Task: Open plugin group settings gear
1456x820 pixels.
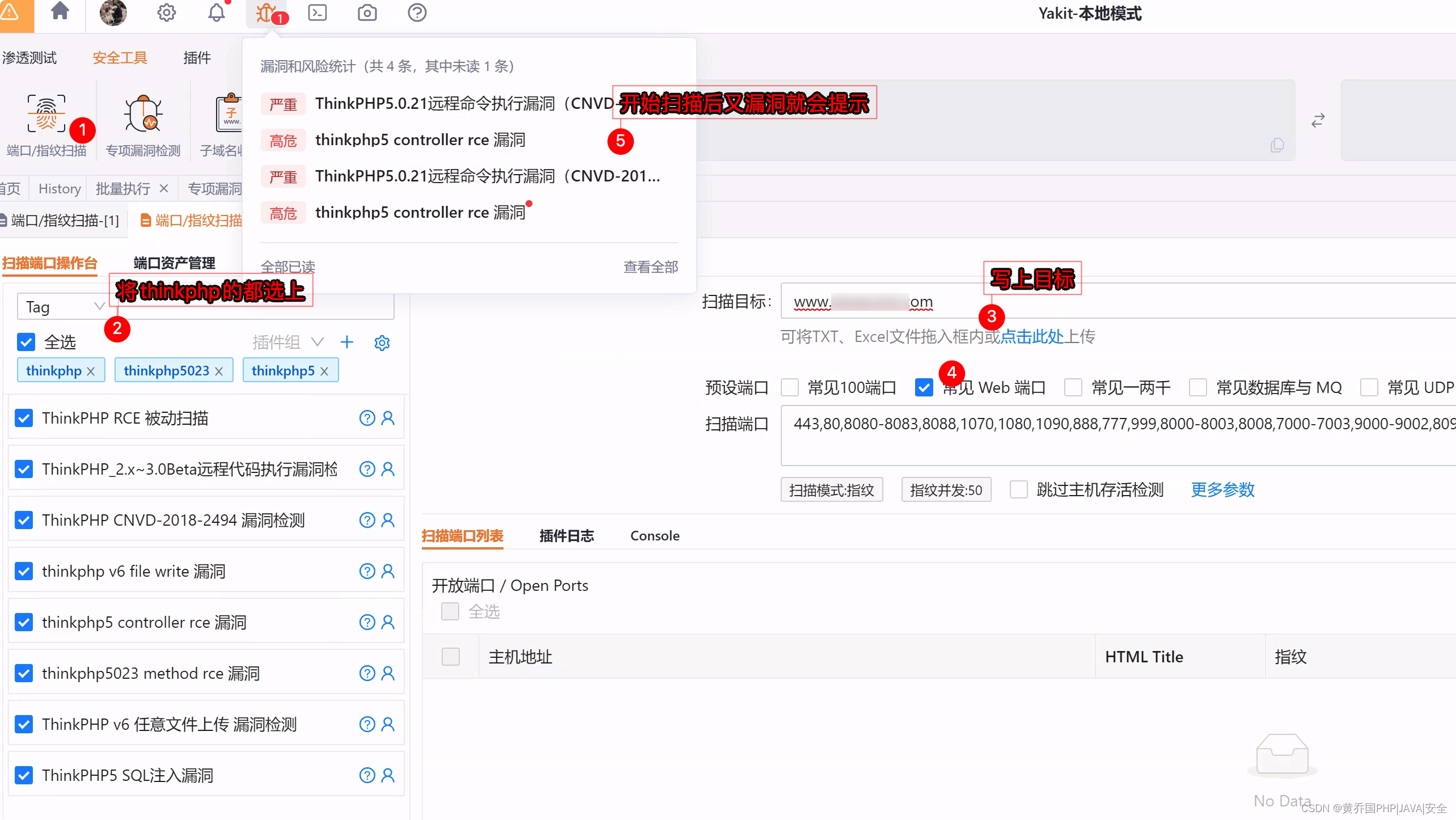Action: point(382,343)
